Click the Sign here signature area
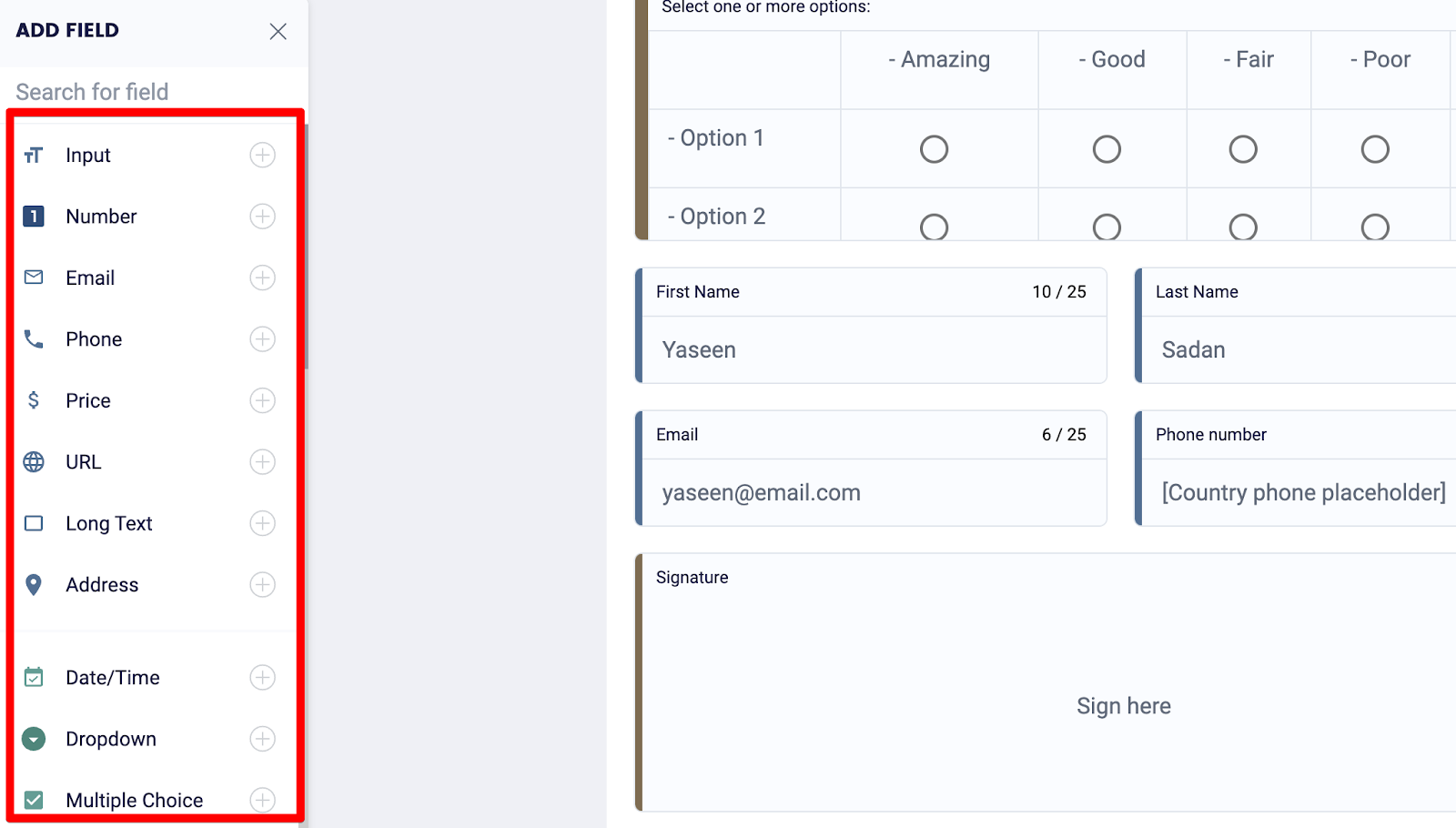1456x828 pixels. coord(1123,705)
